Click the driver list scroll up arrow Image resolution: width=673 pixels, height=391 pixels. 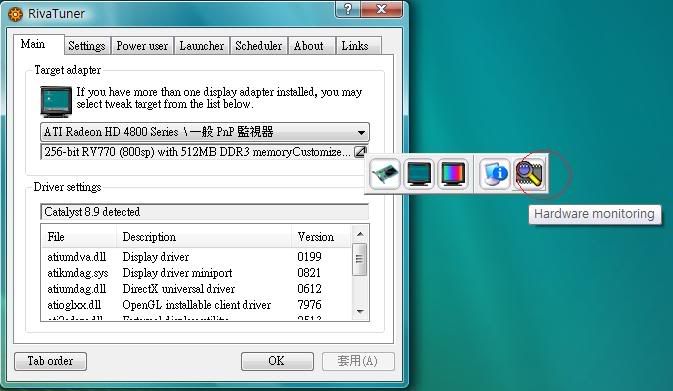tap(360, 234)
